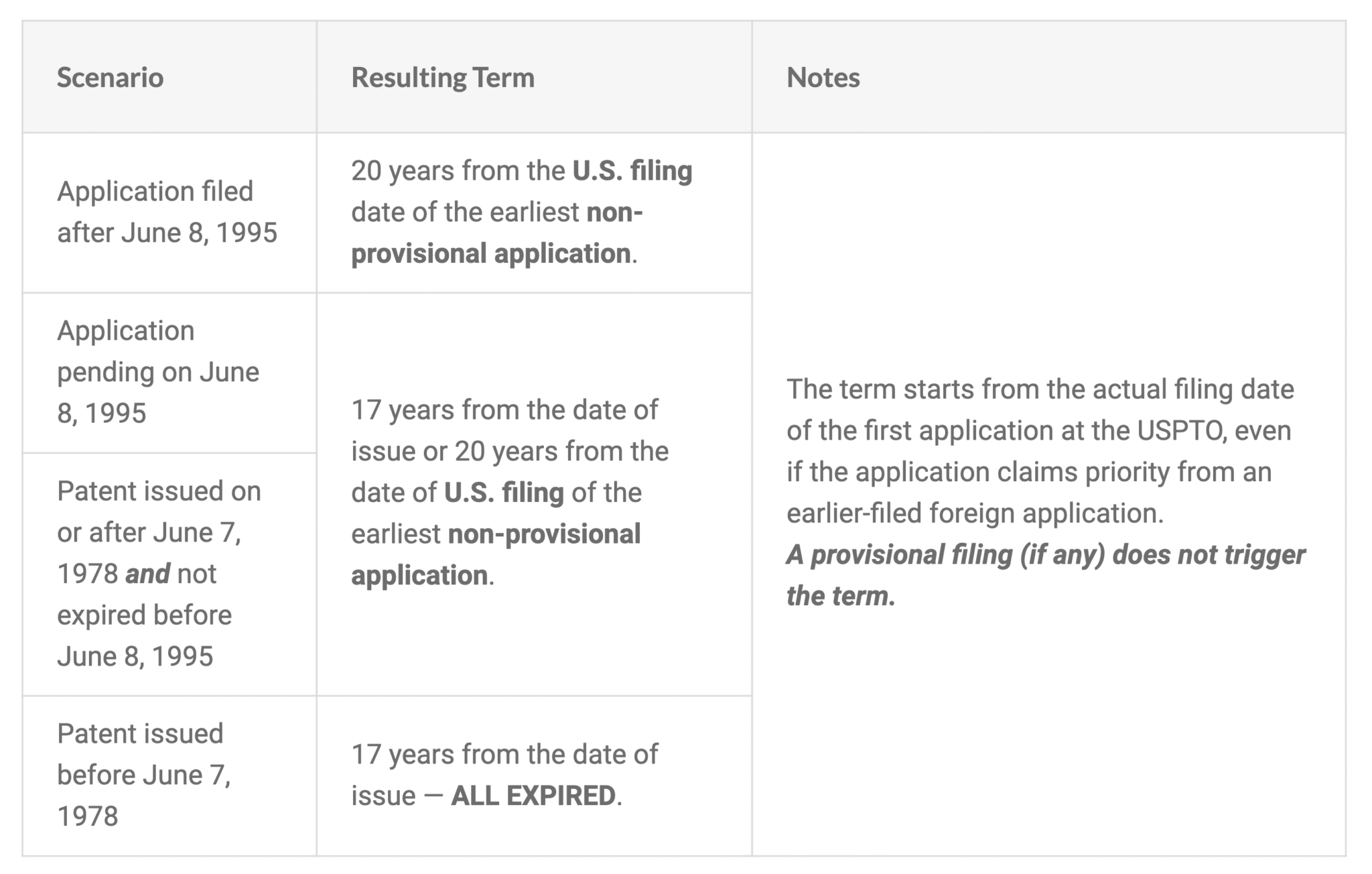Click the bold 'ALL EXPIRED' text
This screenshot has height=874, width=1372.
click(x=533, y=796)
